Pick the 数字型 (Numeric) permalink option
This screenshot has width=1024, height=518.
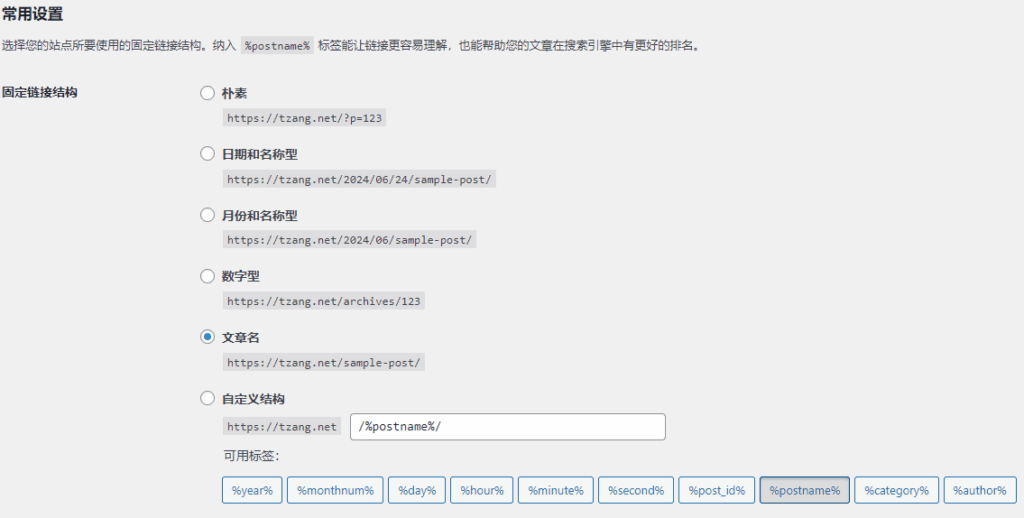[208, 276]
